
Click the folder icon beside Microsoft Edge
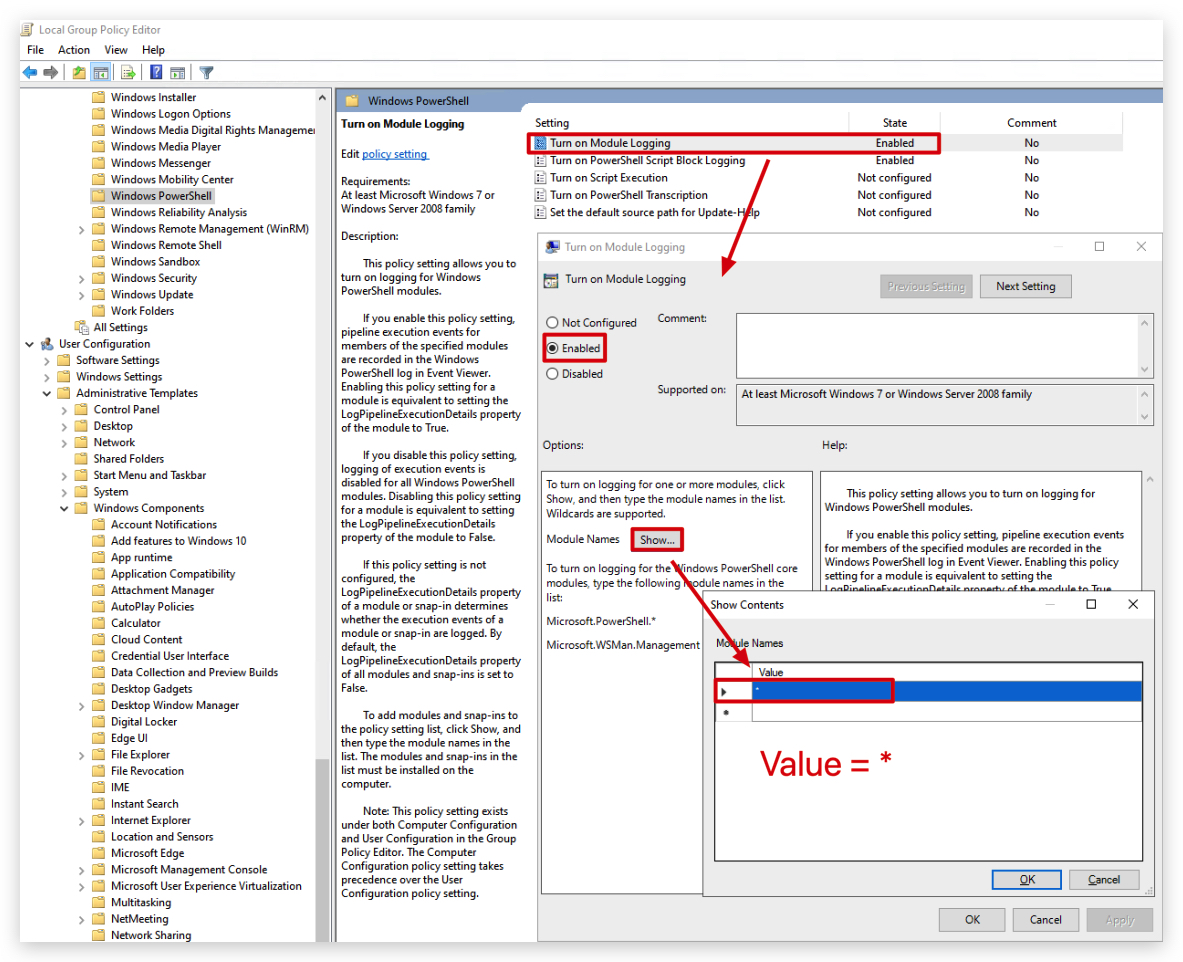(98, 853)
